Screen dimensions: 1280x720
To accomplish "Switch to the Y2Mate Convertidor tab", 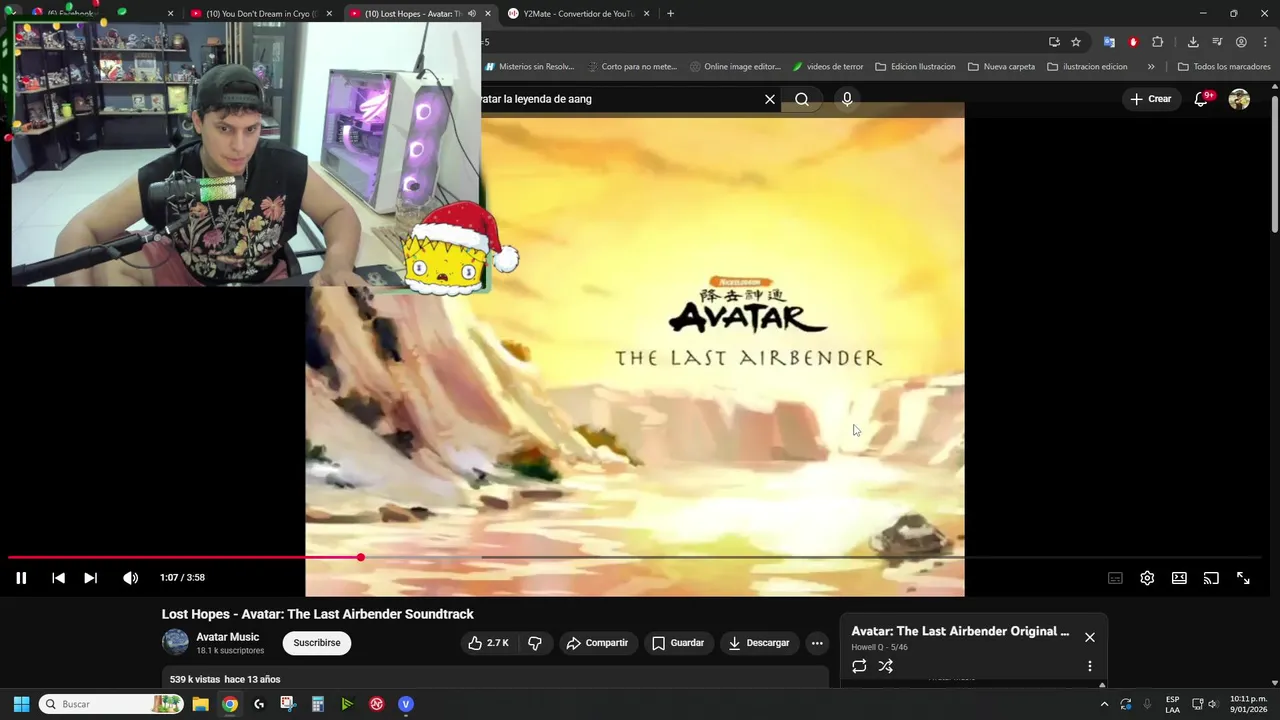I will pos(579,14).
